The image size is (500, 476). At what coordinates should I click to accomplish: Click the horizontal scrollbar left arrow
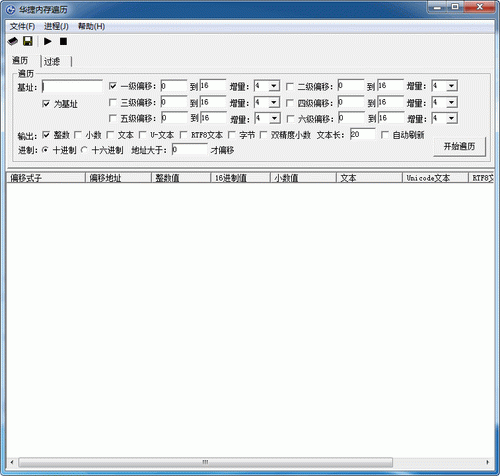coord(12,462)
